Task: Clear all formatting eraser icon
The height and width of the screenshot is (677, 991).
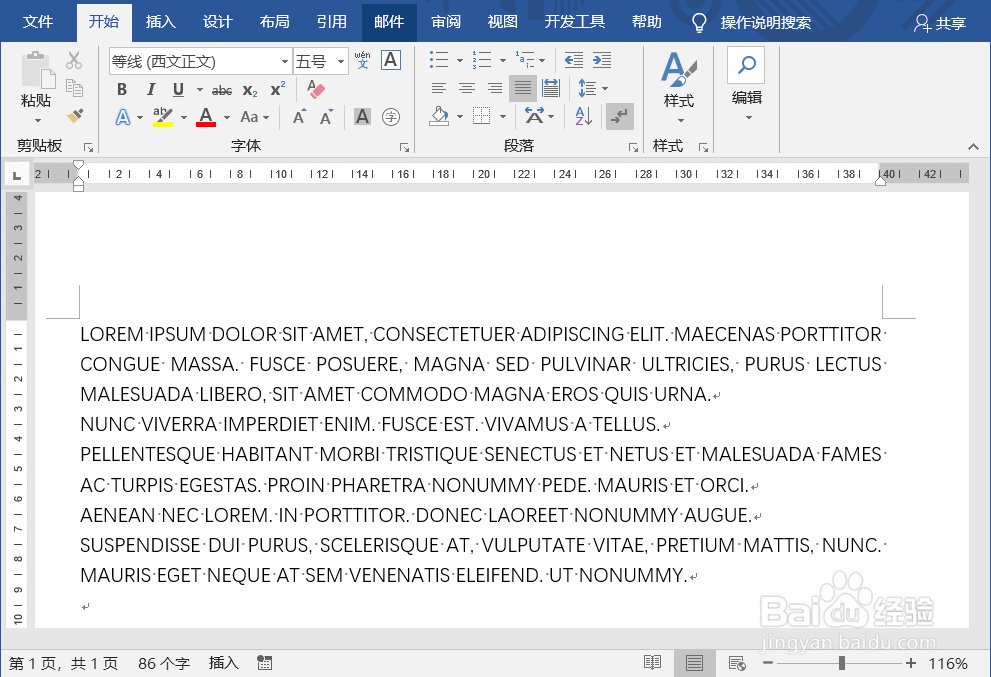Action: click(x=315, y=89)
